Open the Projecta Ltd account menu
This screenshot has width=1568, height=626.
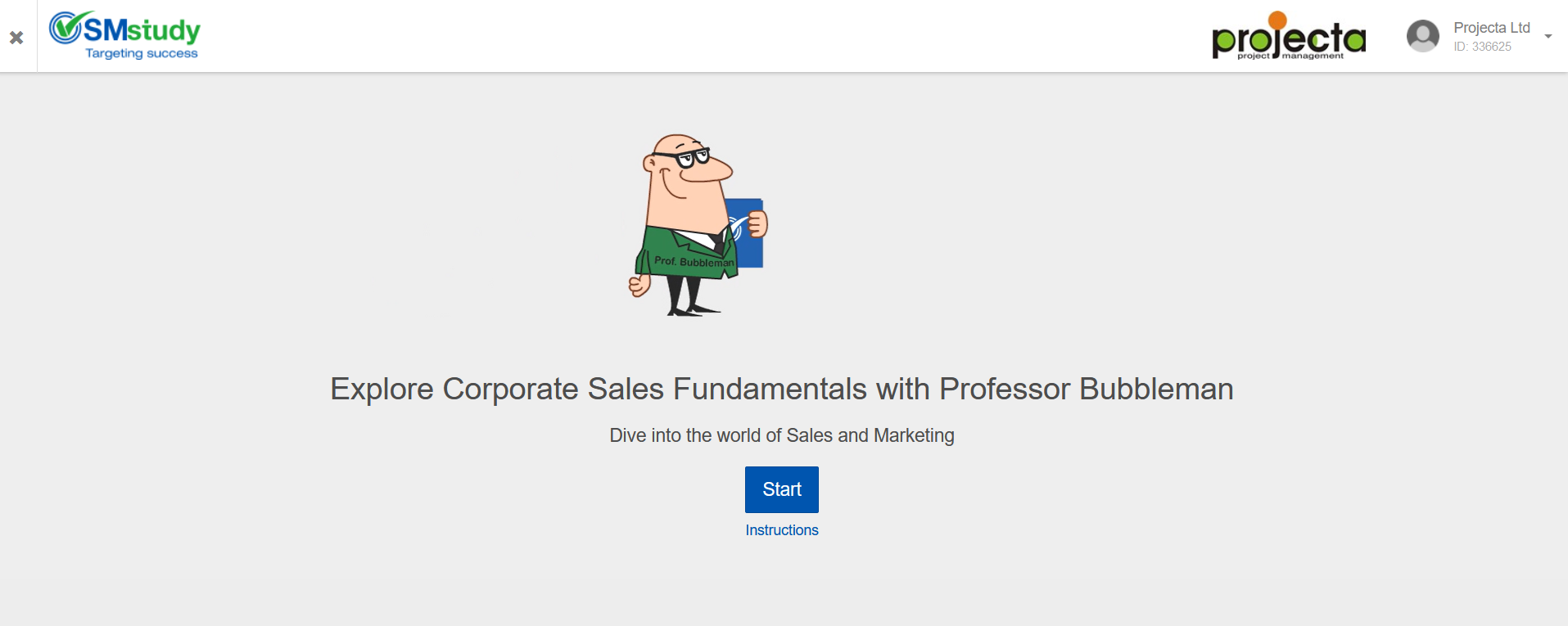point(1491,28)
